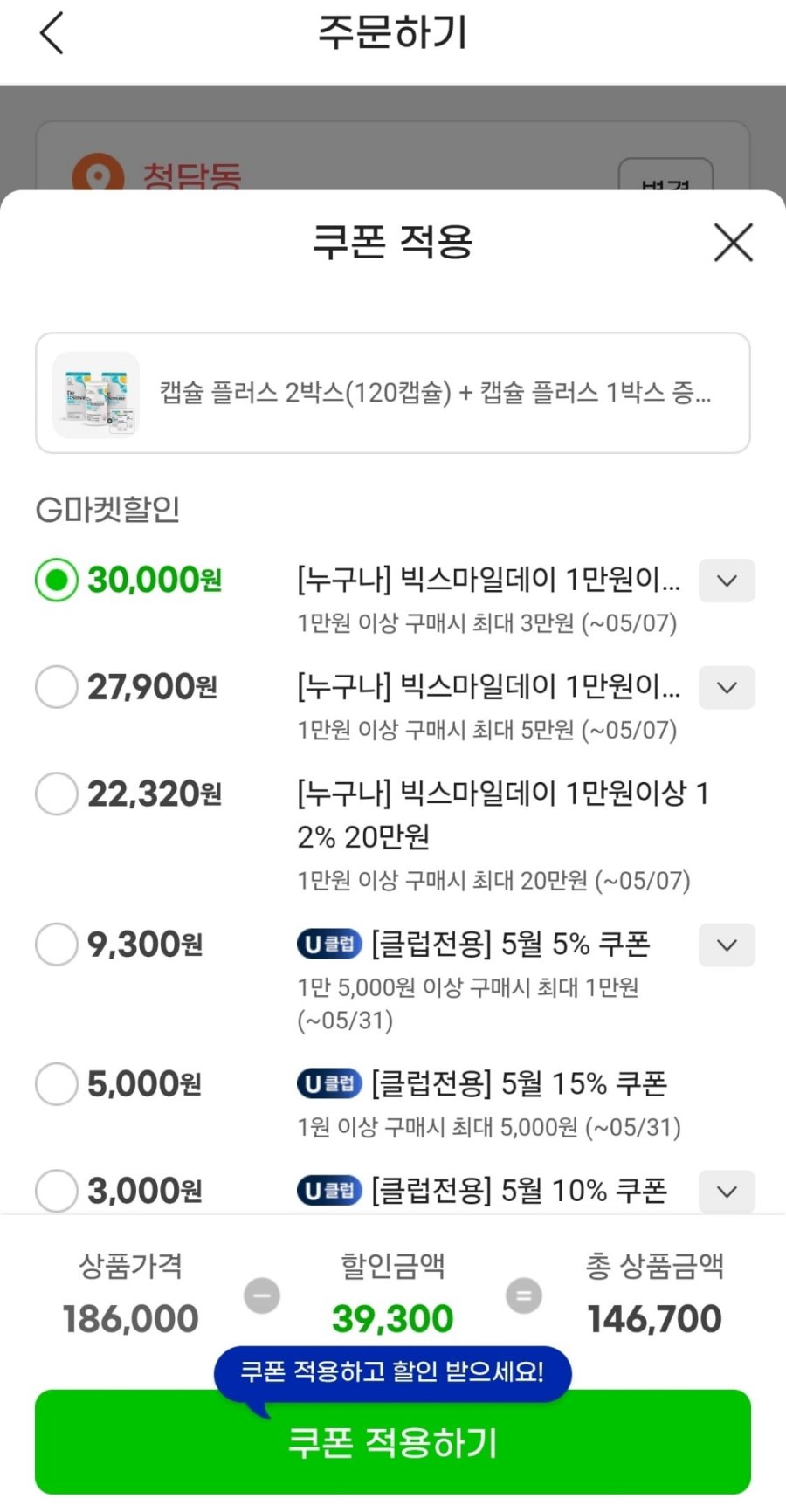Expand details of the 30,000원 coupon
The image size is (786, 1512).
[727, 581]
